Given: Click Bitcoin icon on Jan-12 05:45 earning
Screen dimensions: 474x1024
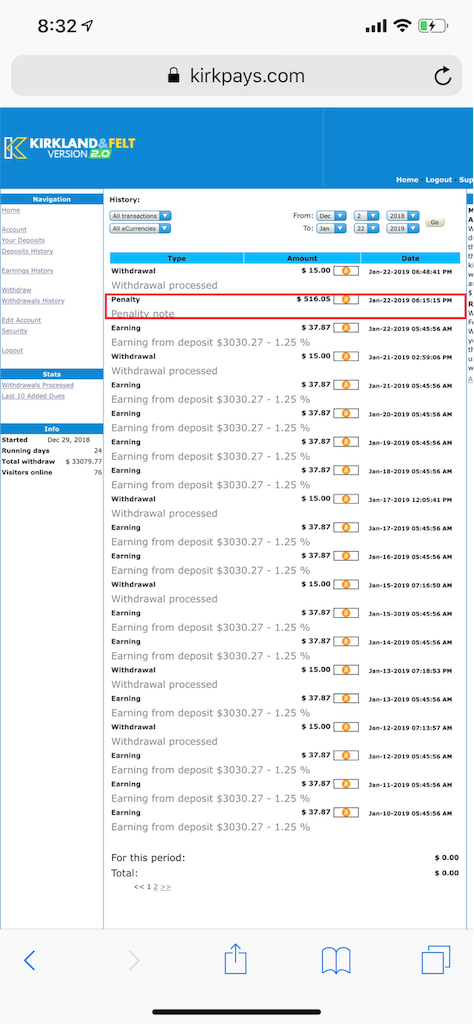Looking at the screenshot, I should (346, 756).
